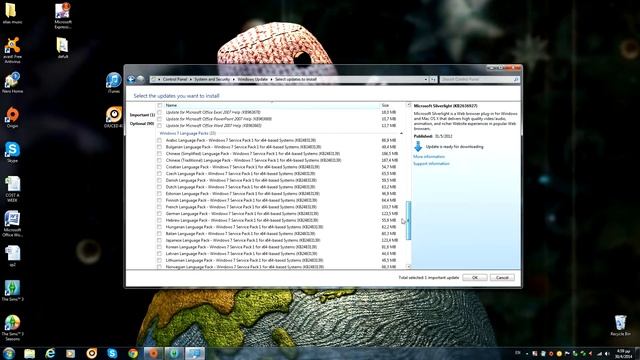This screenshot has height=360, width=640.
Task: Open the COST A WEEK document icon
Action: point(12,189)
